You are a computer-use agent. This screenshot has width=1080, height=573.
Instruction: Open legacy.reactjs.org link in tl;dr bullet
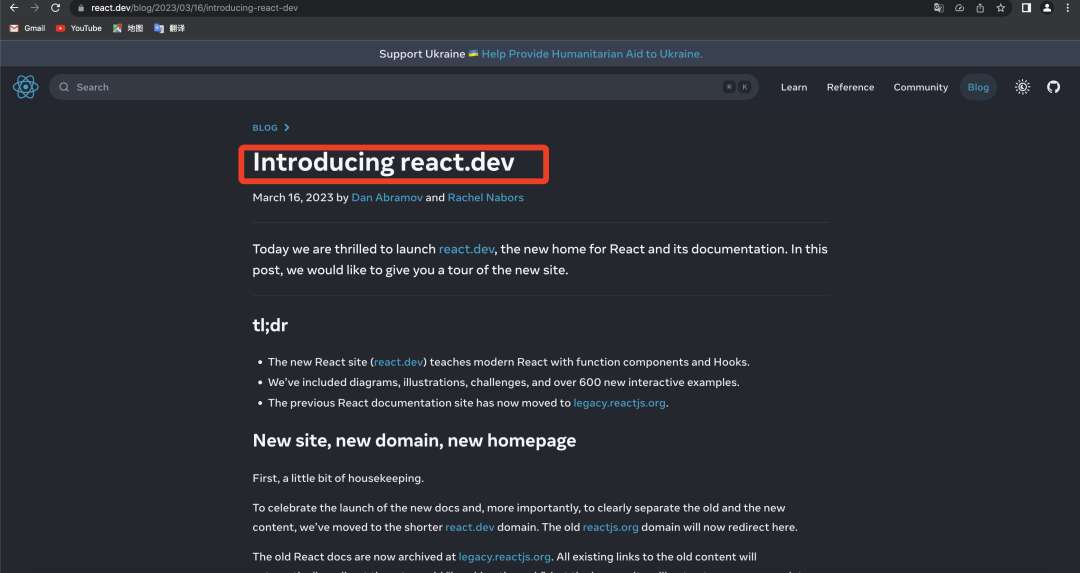[619, 403]
